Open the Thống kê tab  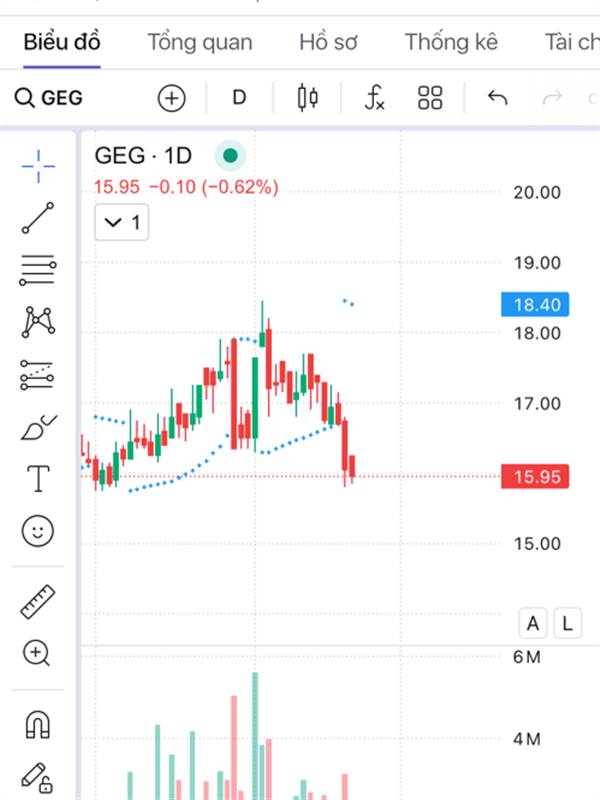451,42
